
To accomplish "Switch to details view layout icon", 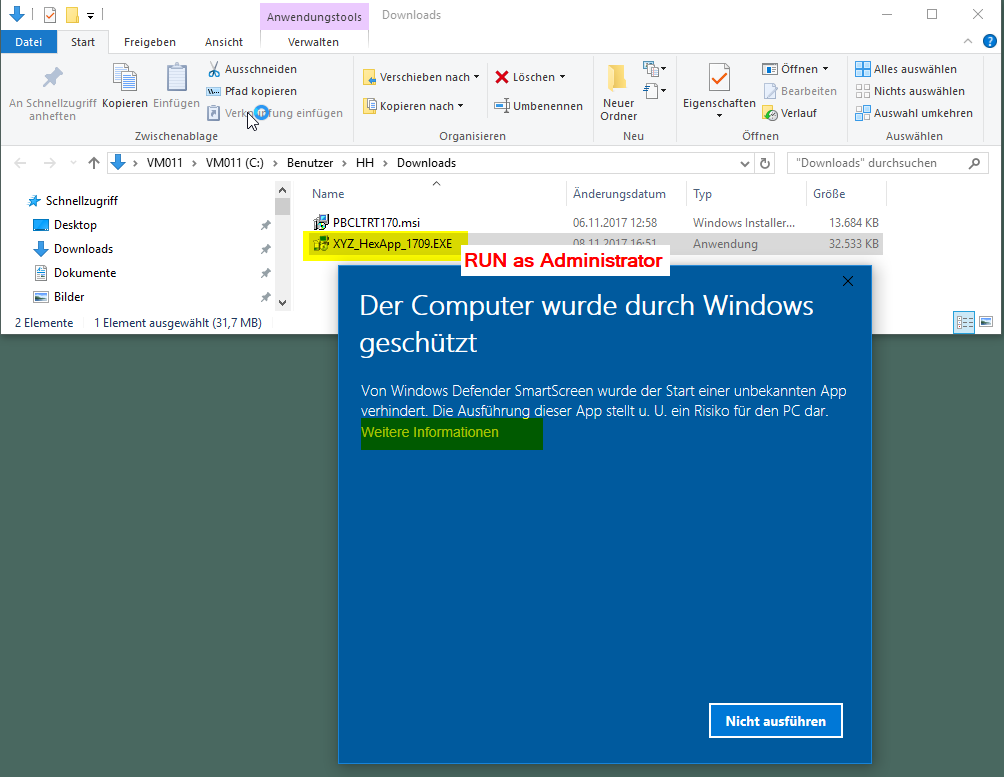I will 964,322.
